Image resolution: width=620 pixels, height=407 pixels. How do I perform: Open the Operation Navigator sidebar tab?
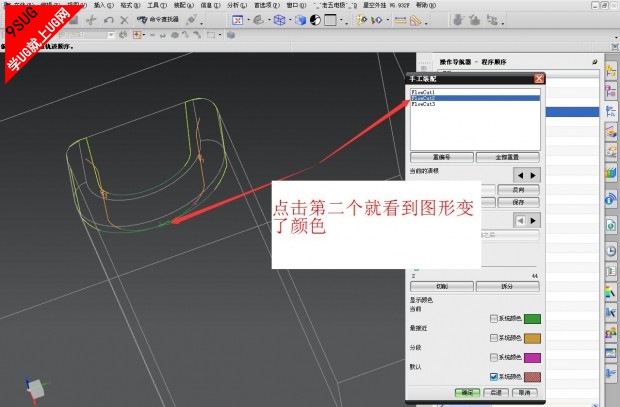611,111
